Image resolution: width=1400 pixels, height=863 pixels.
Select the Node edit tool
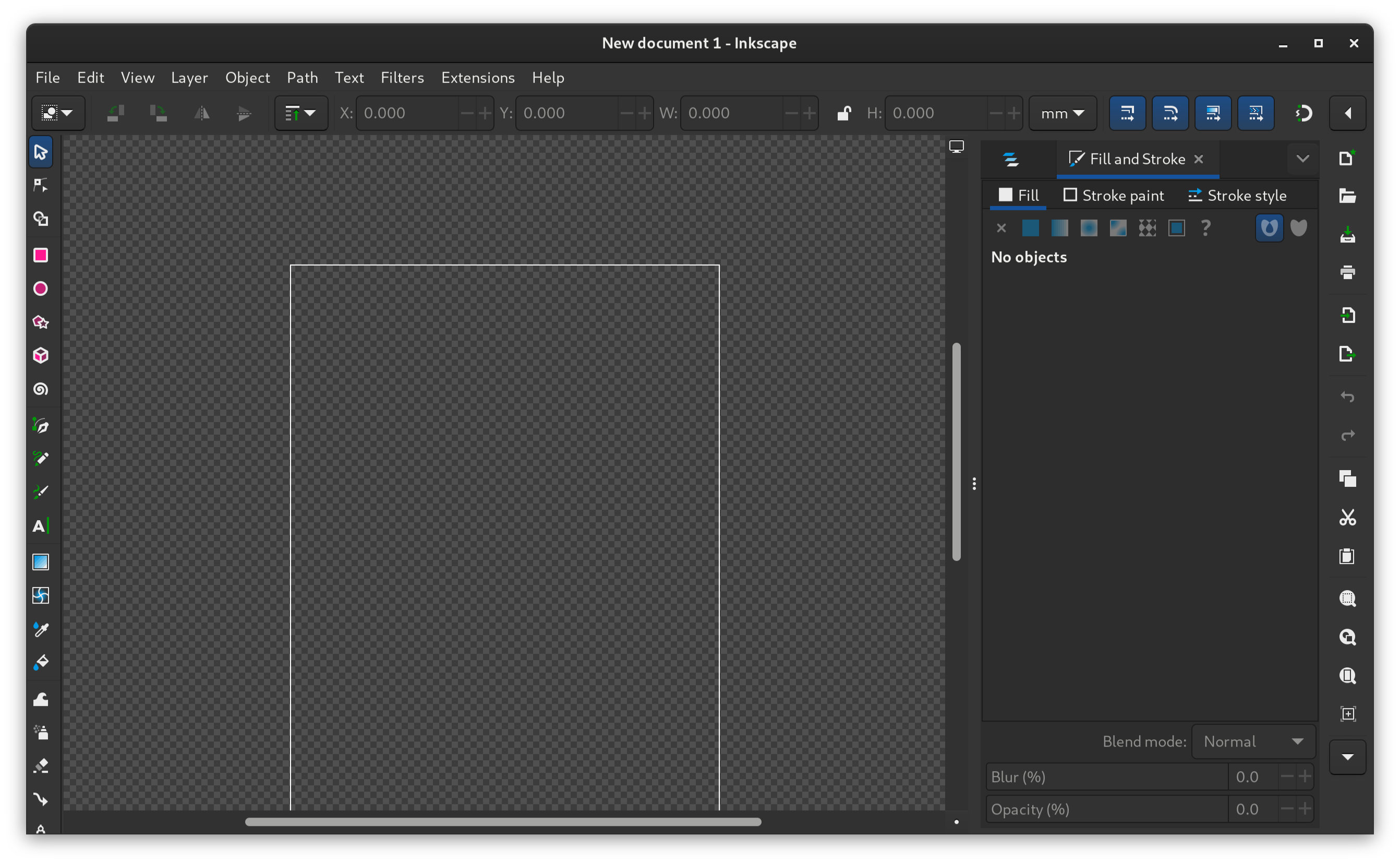41,186
